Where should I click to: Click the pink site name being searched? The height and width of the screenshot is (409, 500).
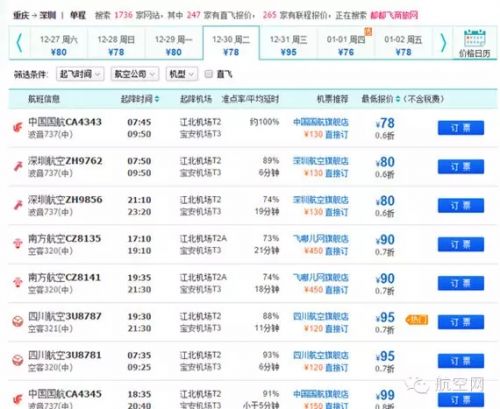pyautogui.click(x=394, y=15)
